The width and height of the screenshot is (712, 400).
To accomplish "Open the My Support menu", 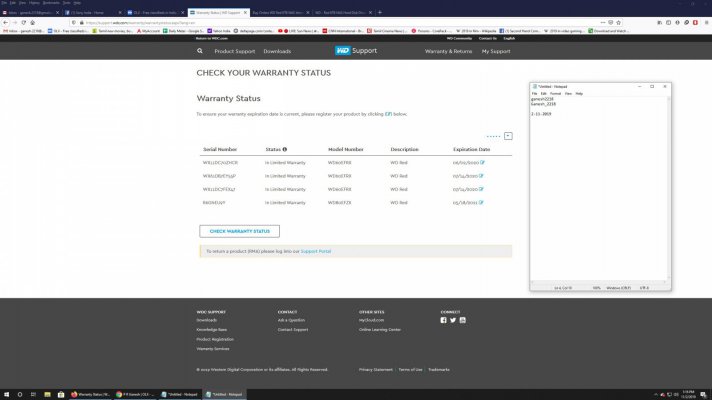I will (496, 51).
